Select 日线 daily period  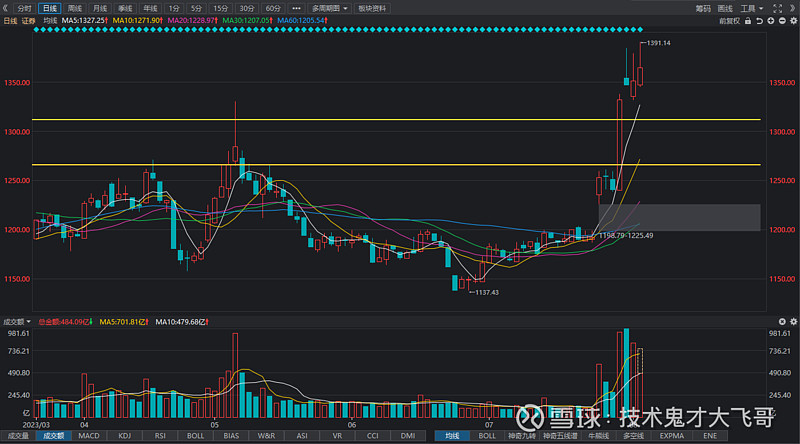[x=49, y=8]
